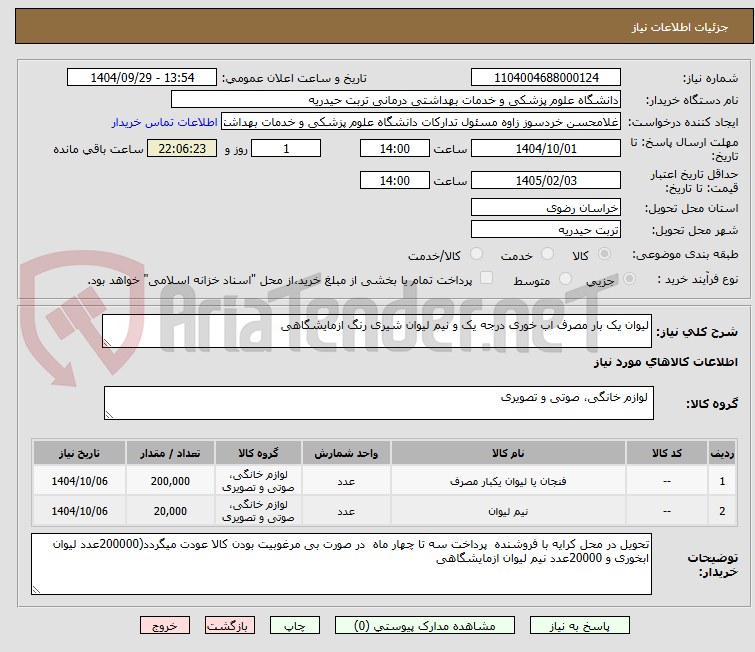The height and width of the screenshot is (652, 755).
Task: Click the price validity time field beside 1405/02/03
Action: click(x=395, y=180)
